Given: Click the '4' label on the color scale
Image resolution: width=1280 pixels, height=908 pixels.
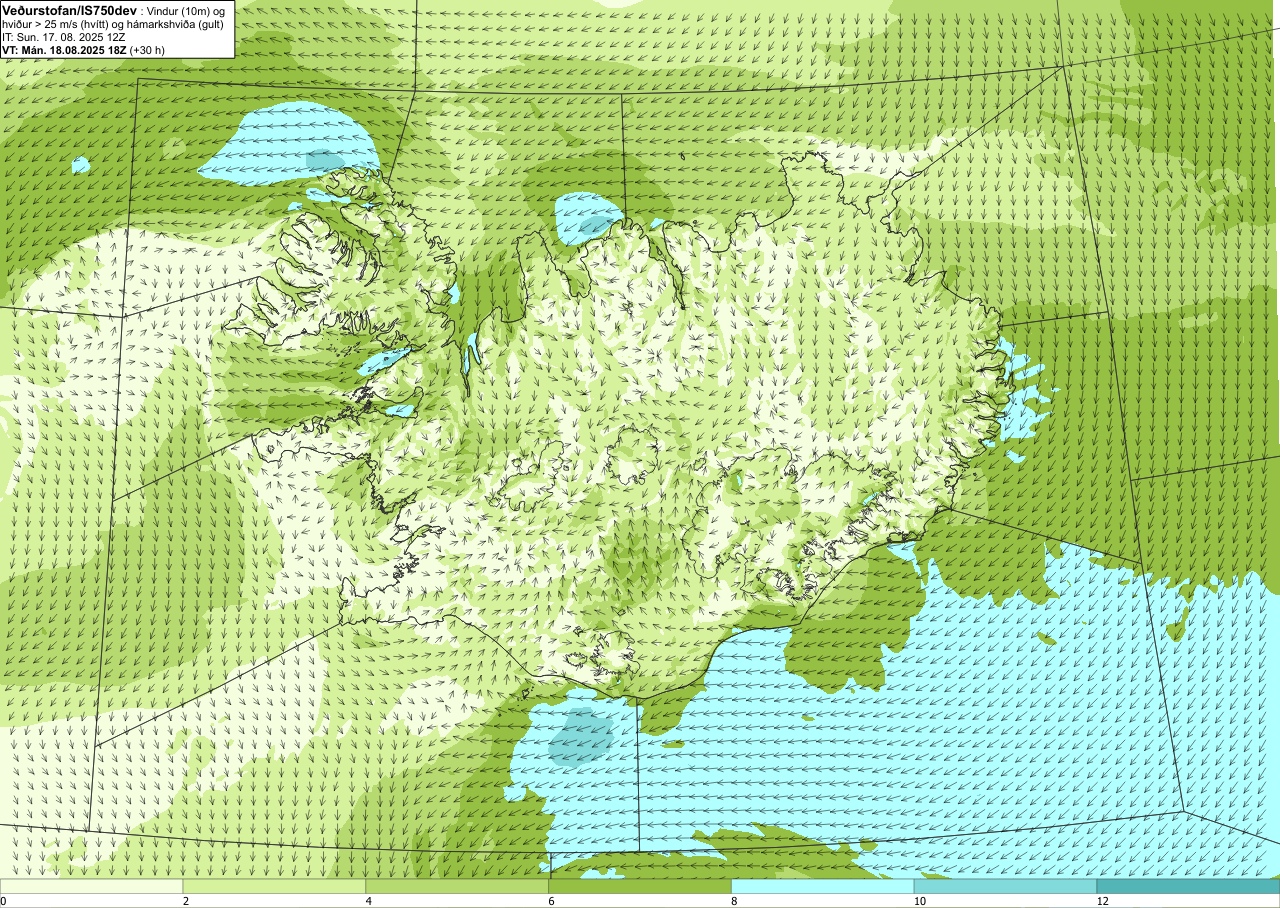Looking at the screenshot, I should coord(369,901).
